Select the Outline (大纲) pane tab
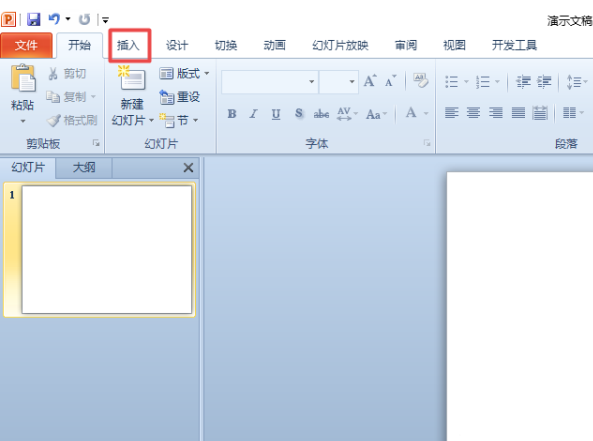This screenshot has height=441, width=593. [84, 168]
